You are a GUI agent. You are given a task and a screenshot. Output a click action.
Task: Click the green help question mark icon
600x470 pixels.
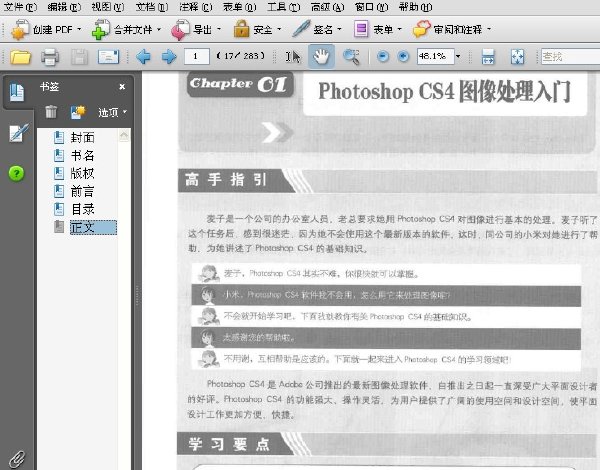coord(16,173)
